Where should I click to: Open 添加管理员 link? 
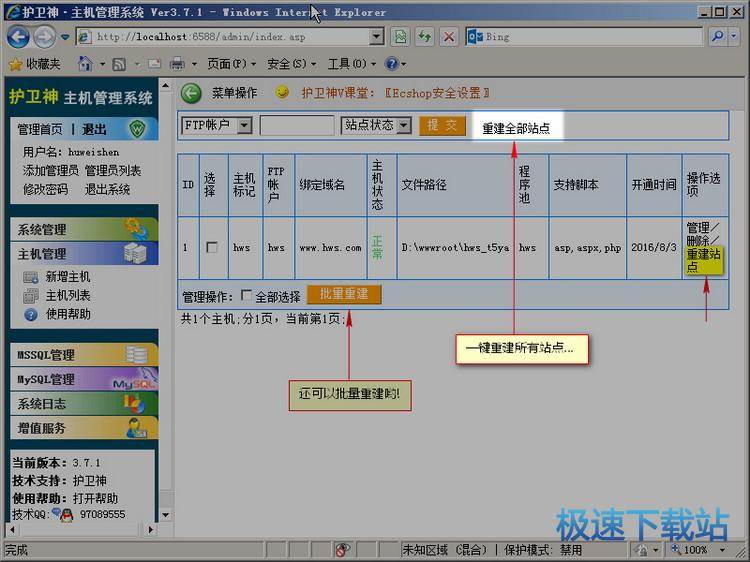(x=50, y=170)
